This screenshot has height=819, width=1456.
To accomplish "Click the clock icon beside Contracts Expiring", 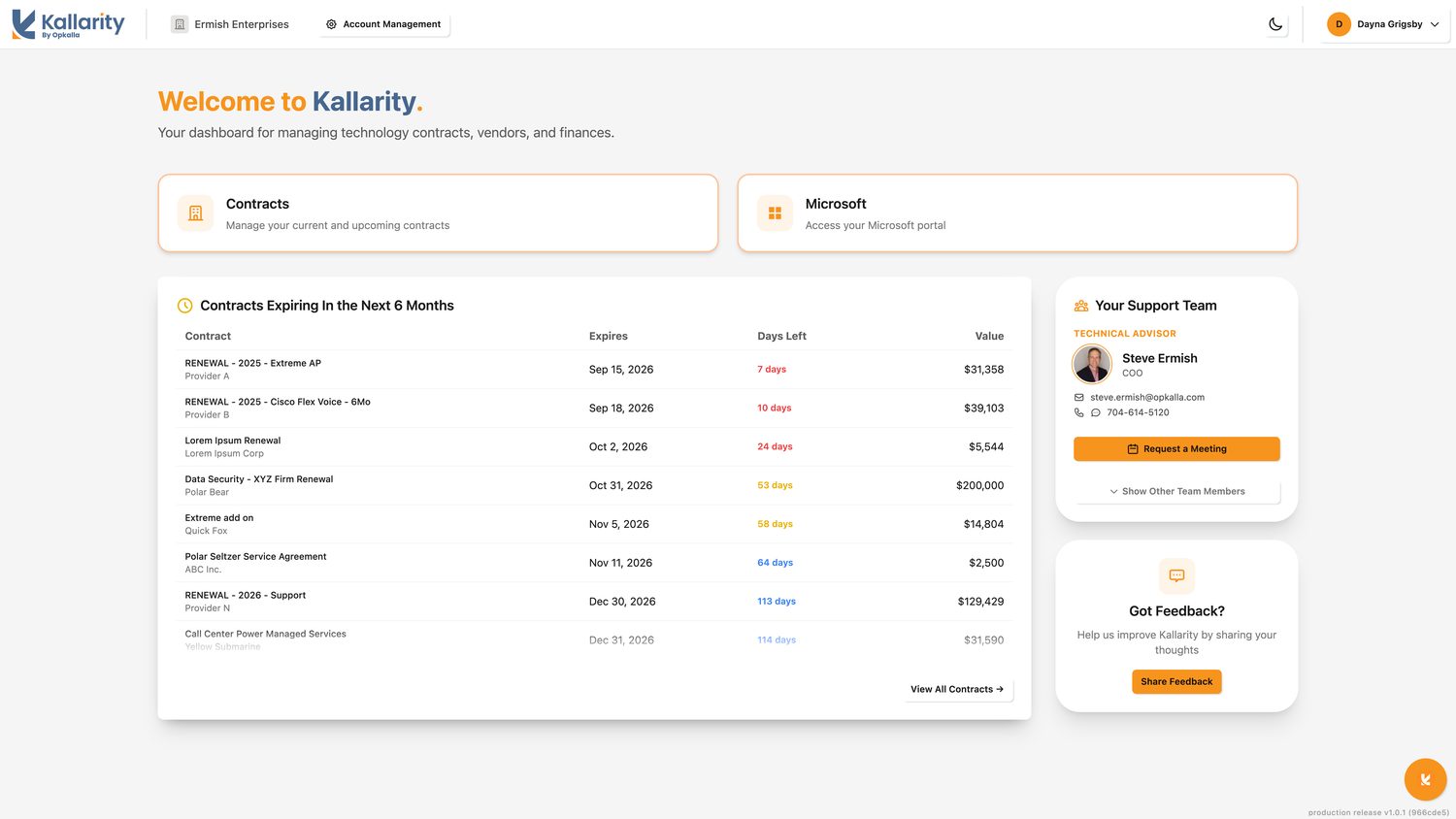I will pyautogui.click(x=184, y=306).
